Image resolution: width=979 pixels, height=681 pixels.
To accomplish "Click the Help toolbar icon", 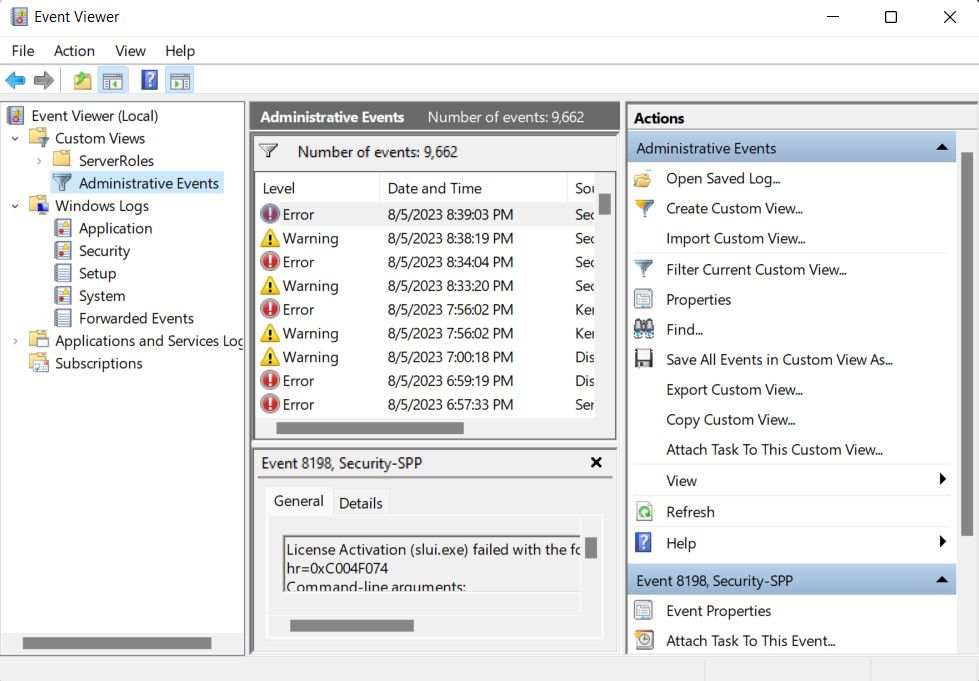I will 149,81.
